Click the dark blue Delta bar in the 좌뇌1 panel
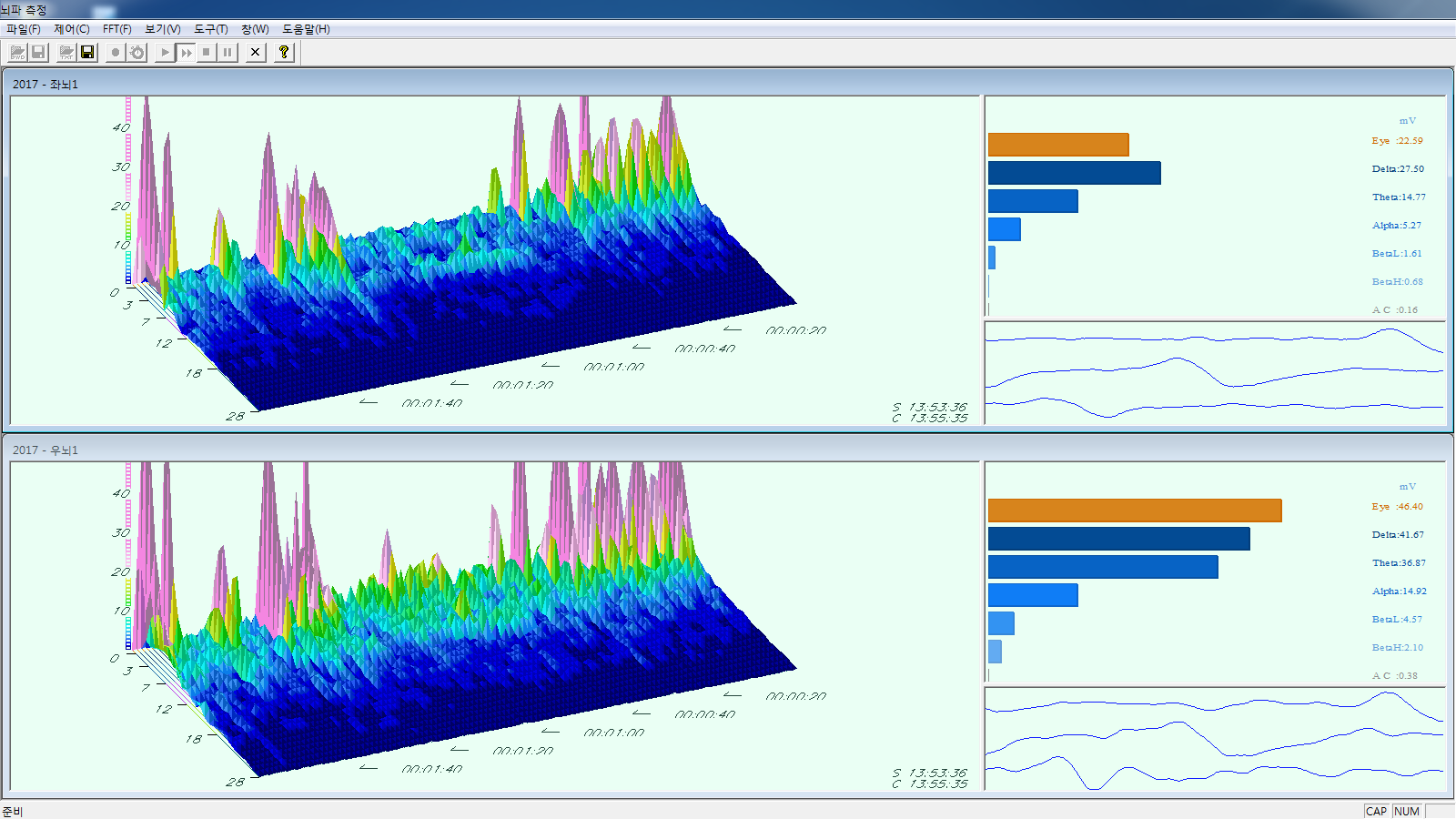Image resolution: width=1456 pixels, height=819 pixels. (x=1074, y=173)
